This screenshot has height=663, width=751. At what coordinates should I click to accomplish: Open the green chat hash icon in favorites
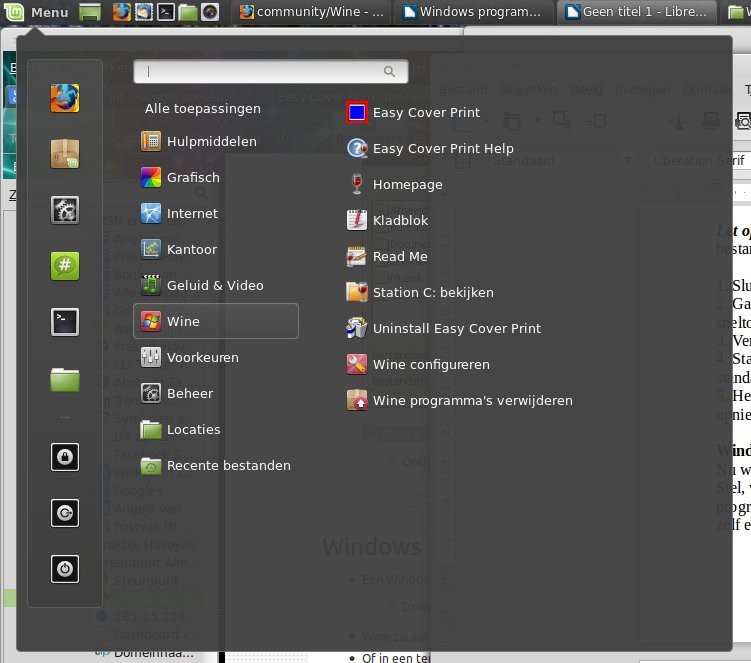point(65,265)
